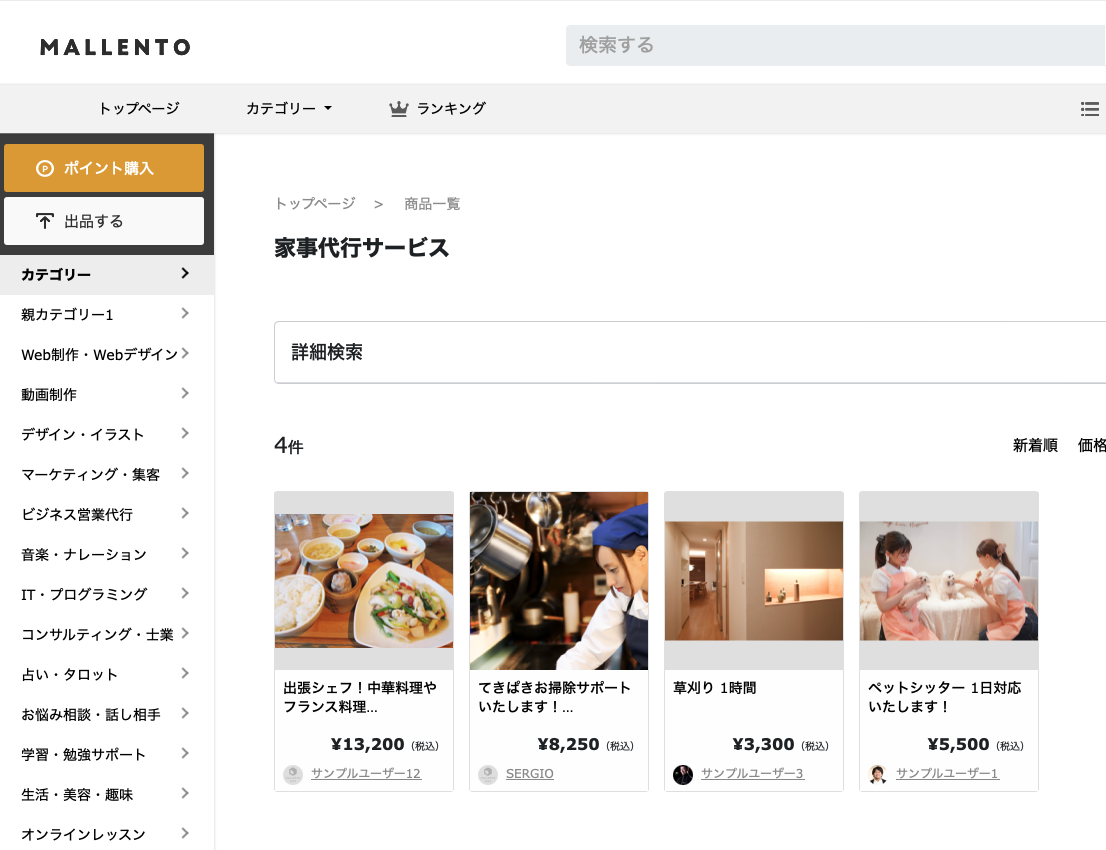
Task: Open the pet sitter product thumbnail
Action: point(948,580)
